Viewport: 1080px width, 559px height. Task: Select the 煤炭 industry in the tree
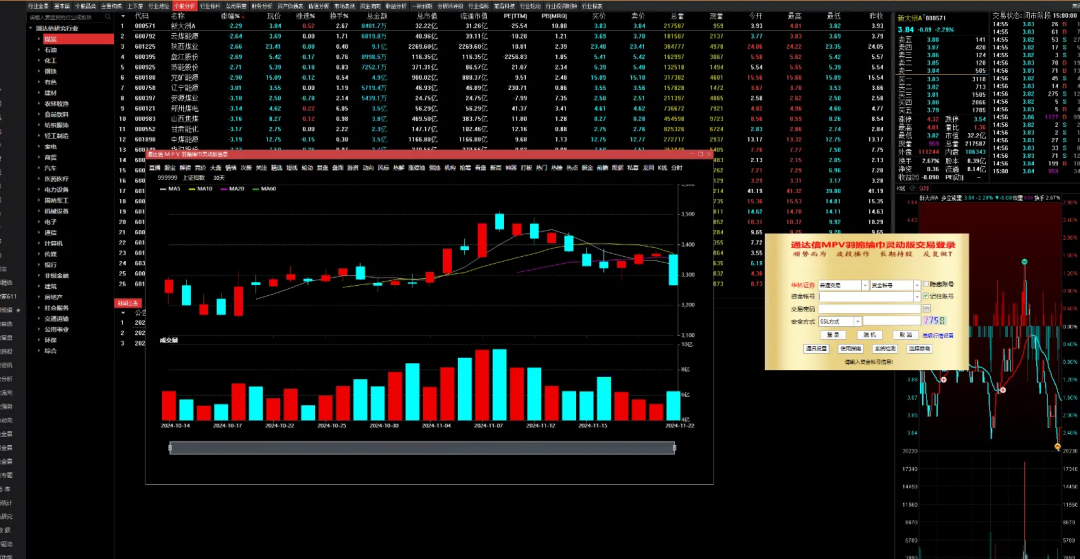[x=78, y=39]
